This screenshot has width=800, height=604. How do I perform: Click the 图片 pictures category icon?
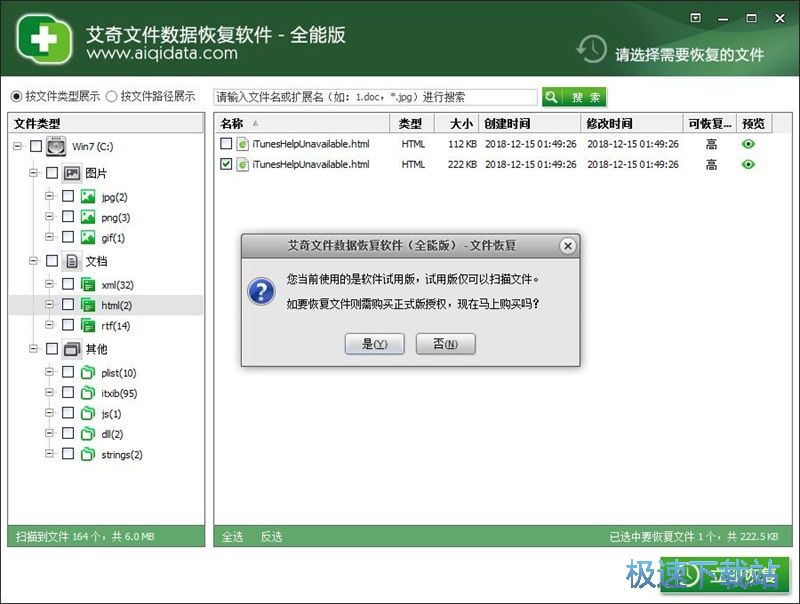[x=72, y=173]
